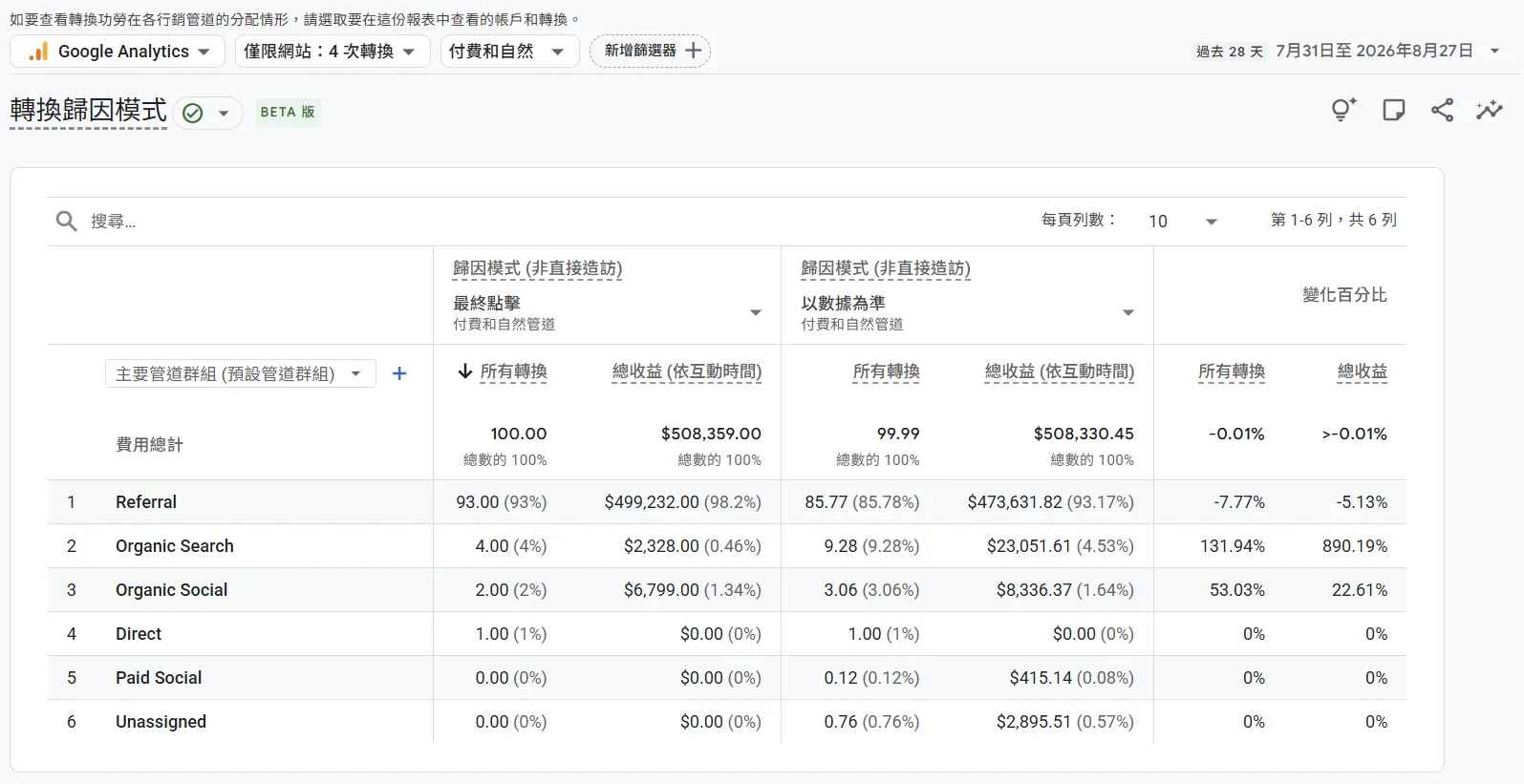Click the 費用總計 totals label
The height and width of the screenshot is (784, 1524).
[149, 445]
